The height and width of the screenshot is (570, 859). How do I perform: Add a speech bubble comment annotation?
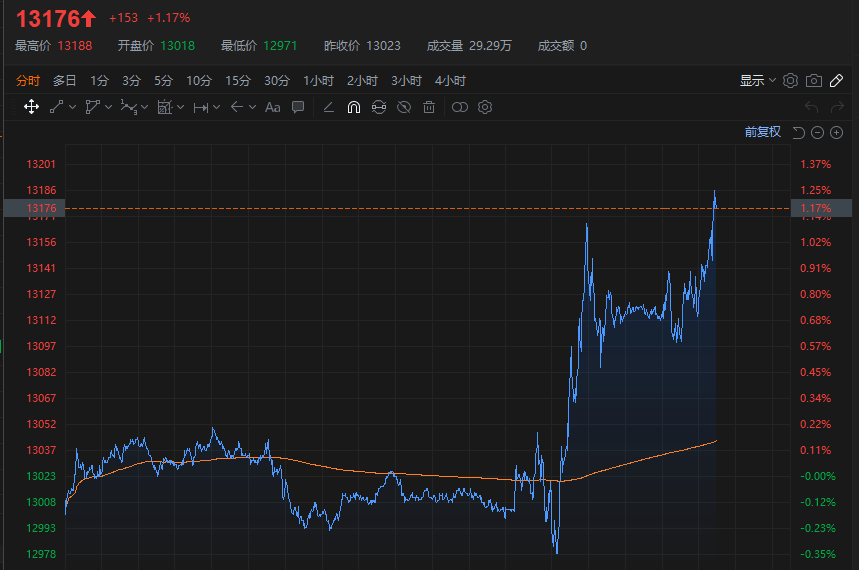coord(298,107)
